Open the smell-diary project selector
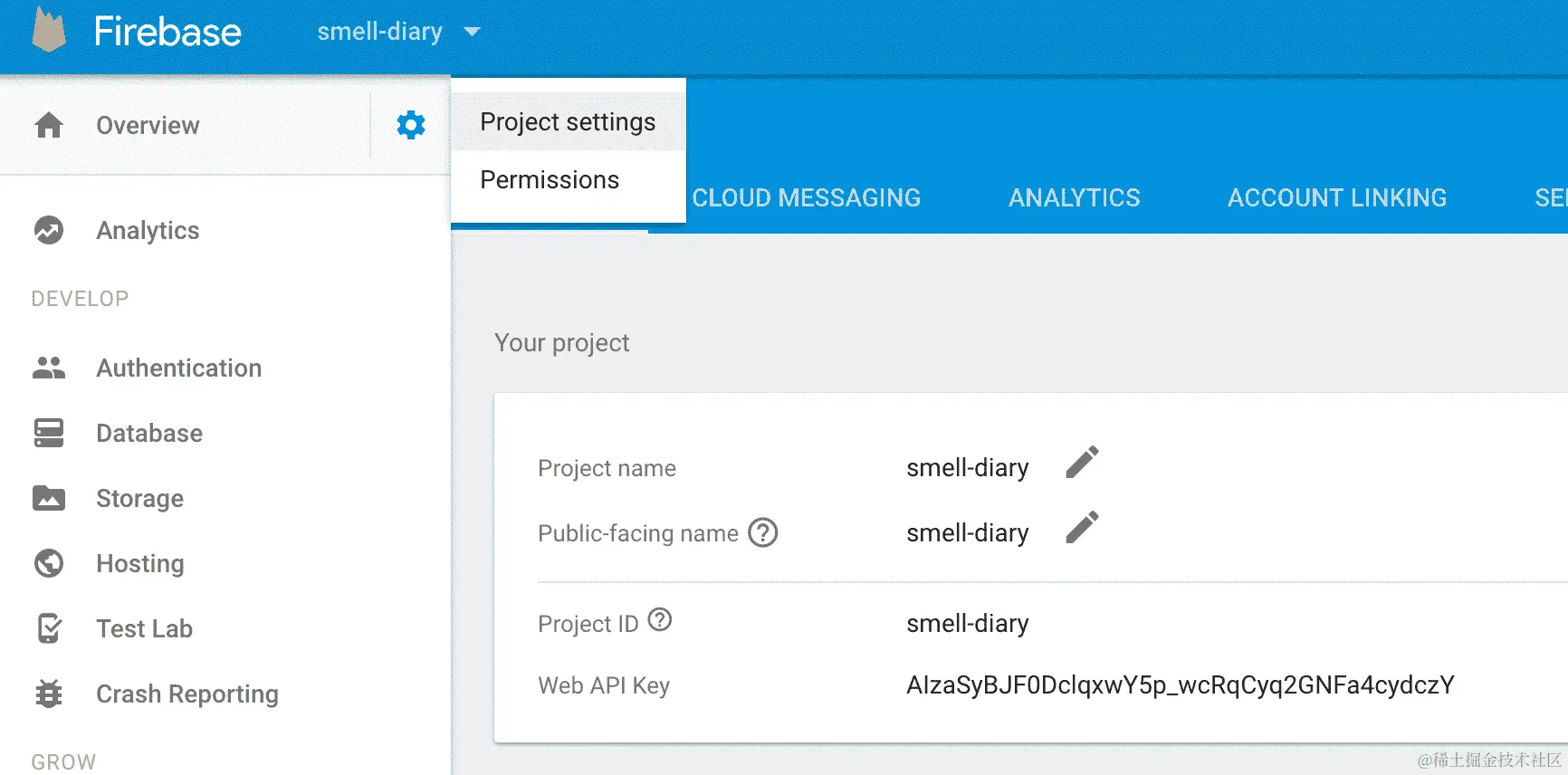1568x775 pixels. pyautogui.click(x=398, y=32)
